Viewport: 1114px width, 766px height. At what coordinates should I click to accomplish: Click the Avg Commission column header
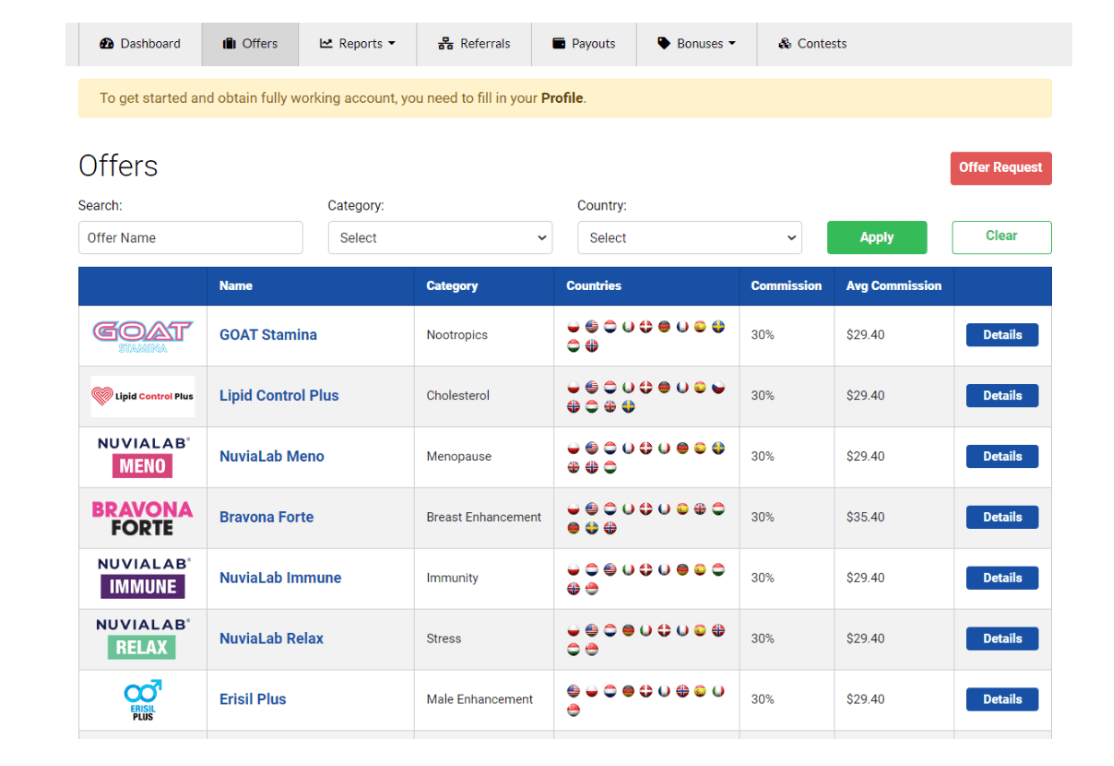tap(893, 286)
